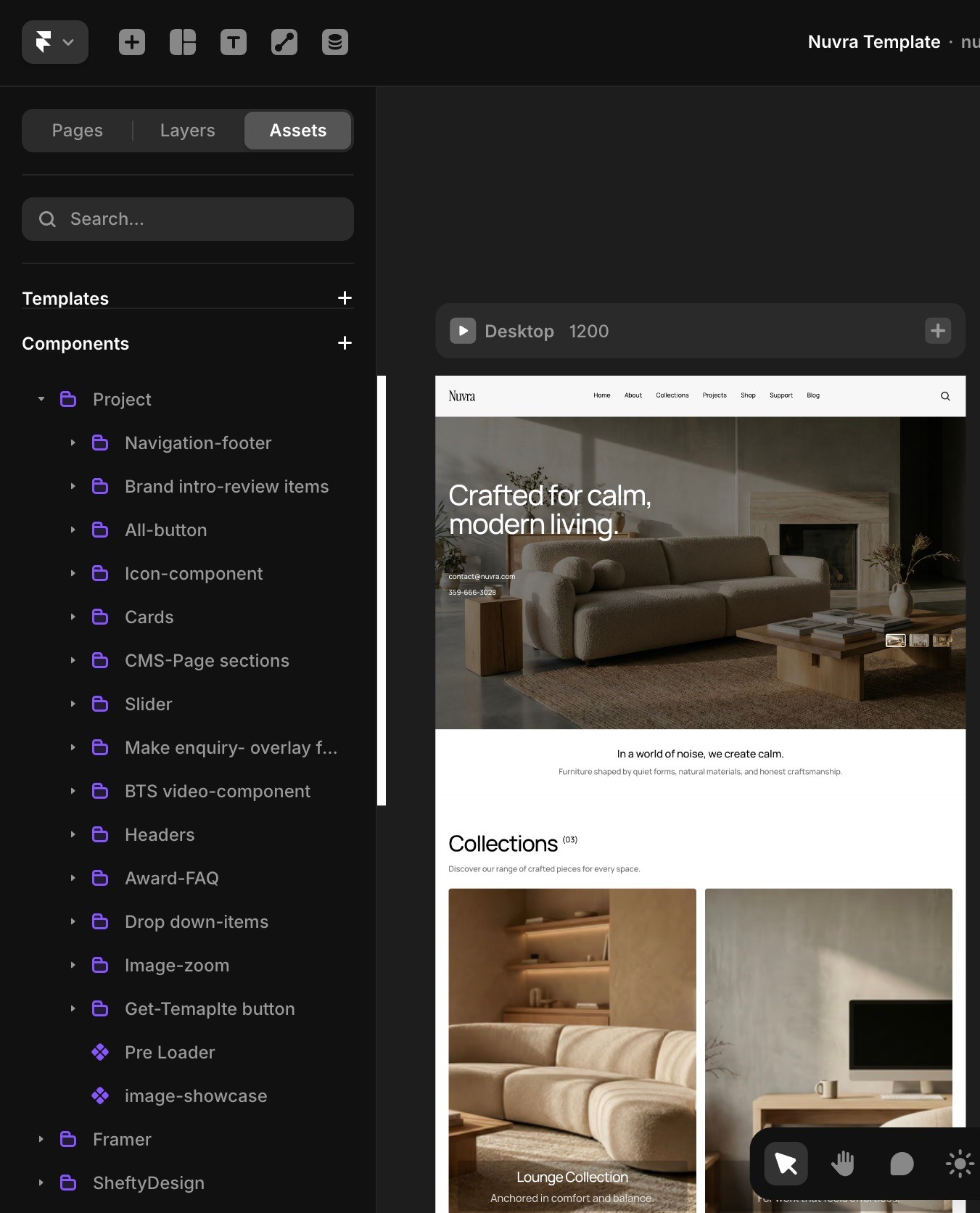Add a breakpoint next to Desktop 1200
The width and height of the screenshot is (980, 1213).
coord(937,331)
